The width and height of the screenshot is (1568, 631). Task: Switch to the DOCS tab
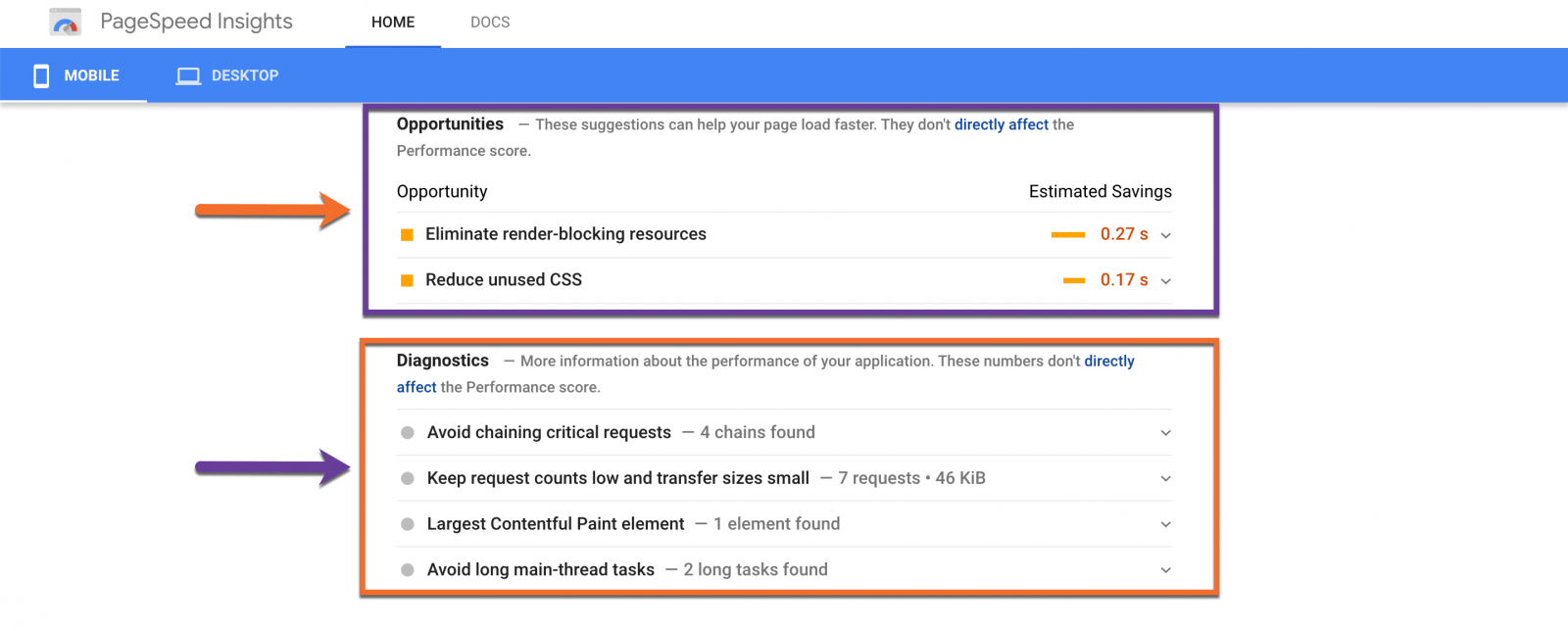[490, 22]
